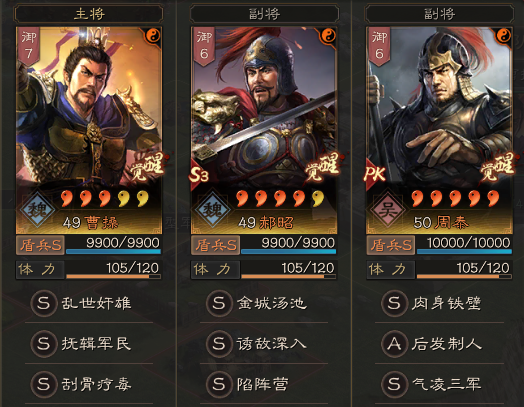Image resolution: width=524 pixels, height=407 pixels.
Task: Click the yin-yang icon on 郝昭's portrait
Action: coord(329,35)
